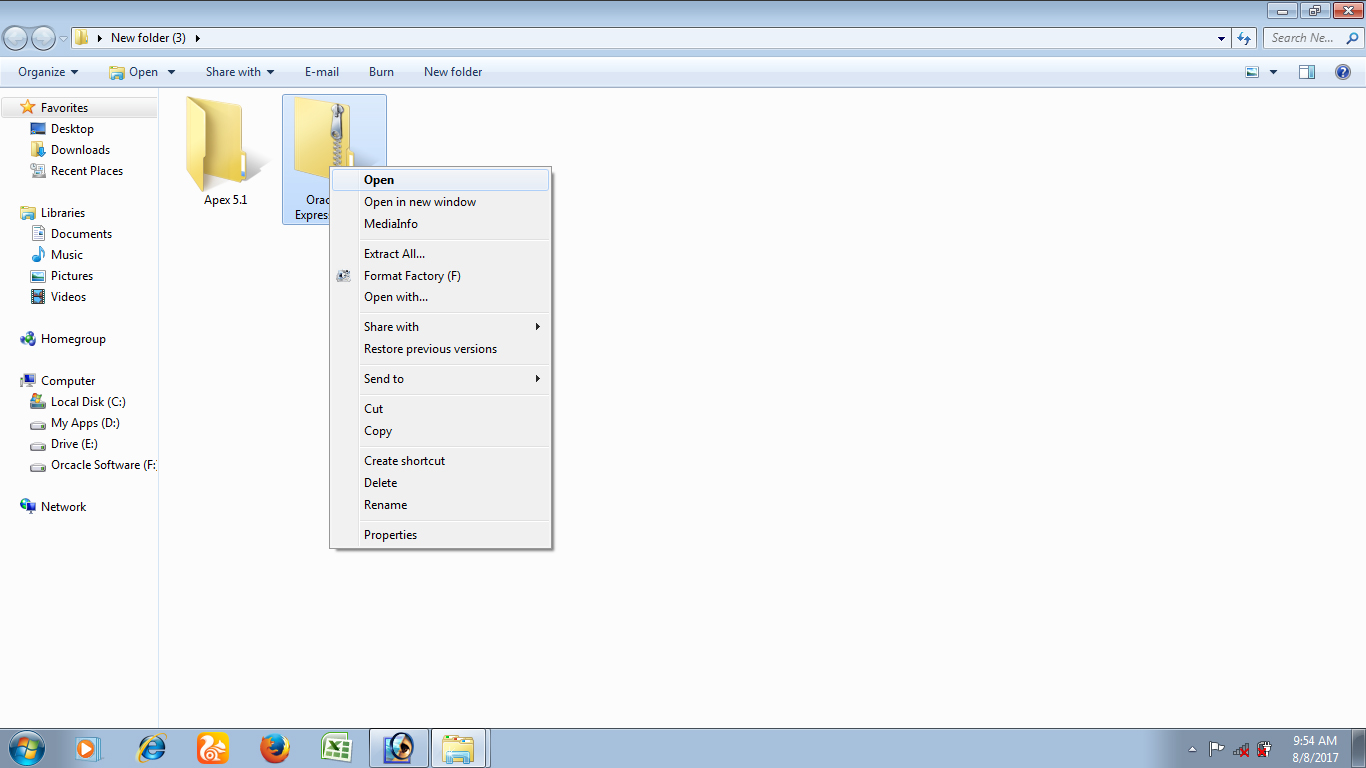1366x768 pixels.
Task: Click the refresh button in address bar
Action: point(1242,37)
